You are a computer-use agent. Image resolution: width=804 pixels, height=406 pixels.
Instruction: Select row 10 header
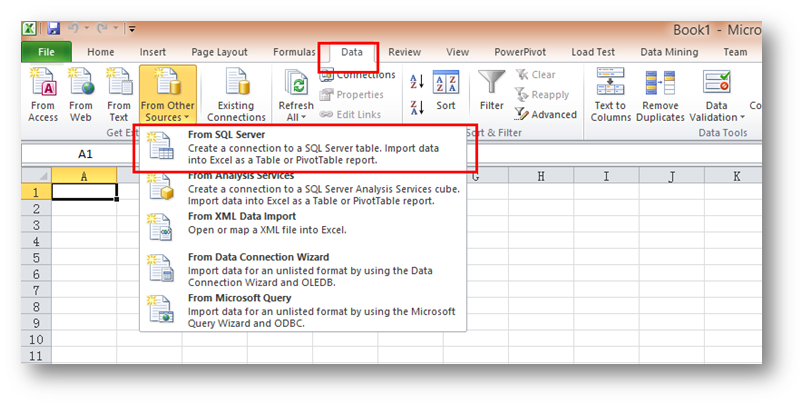point(36,339)
